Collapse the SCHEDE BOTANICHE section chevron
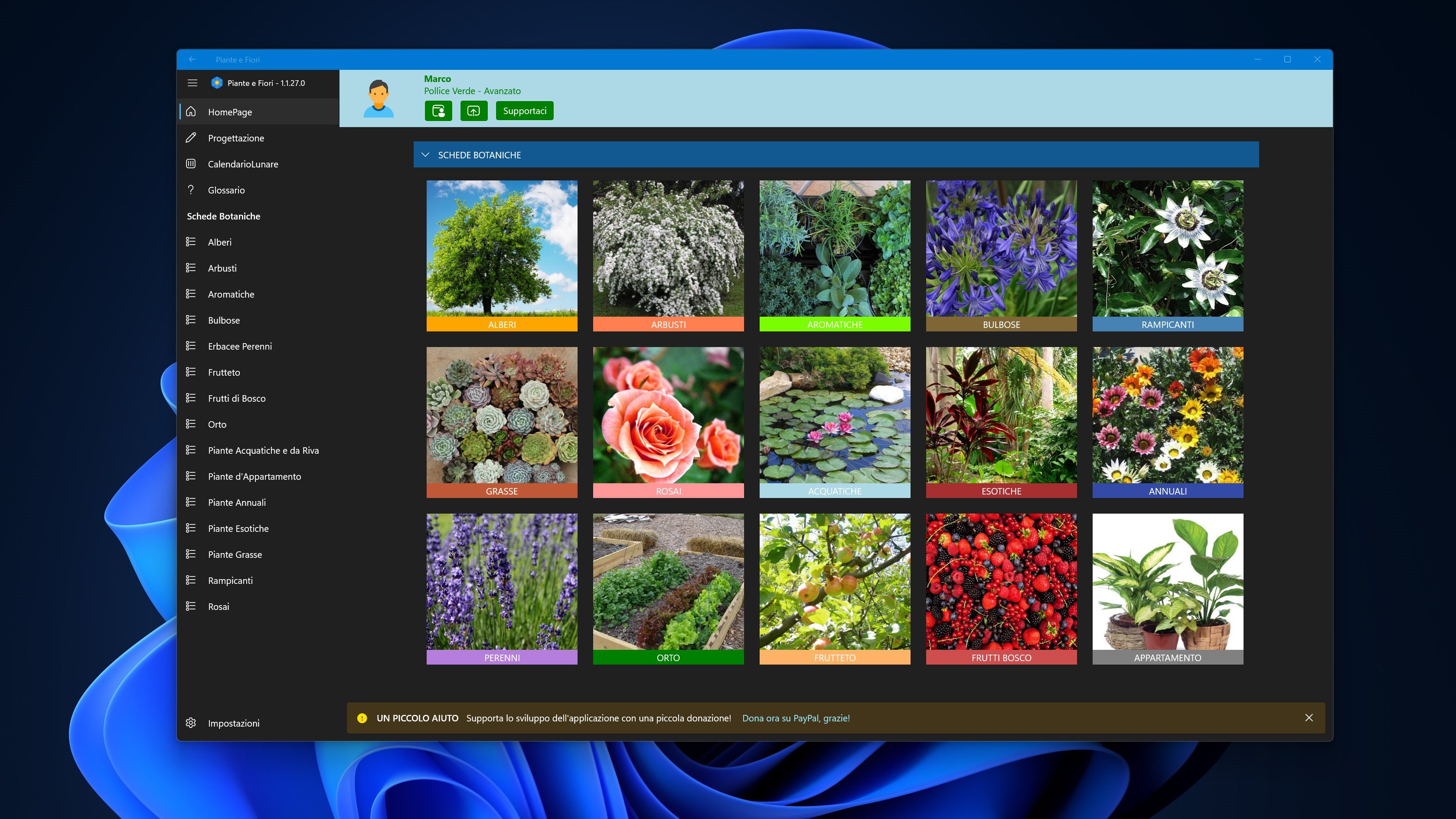1456x819 pixels. (x=426, y=154)
